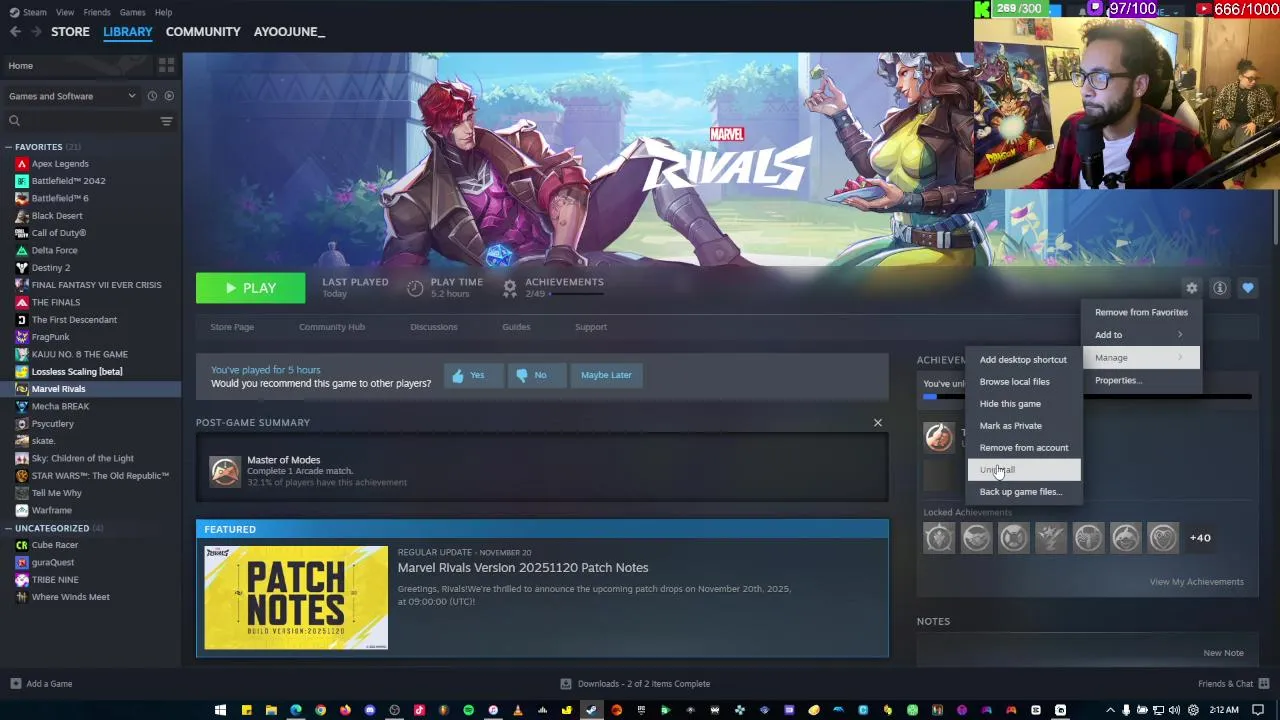
Task: Collapse the FAVORITES category
Action: pos(8,147)
